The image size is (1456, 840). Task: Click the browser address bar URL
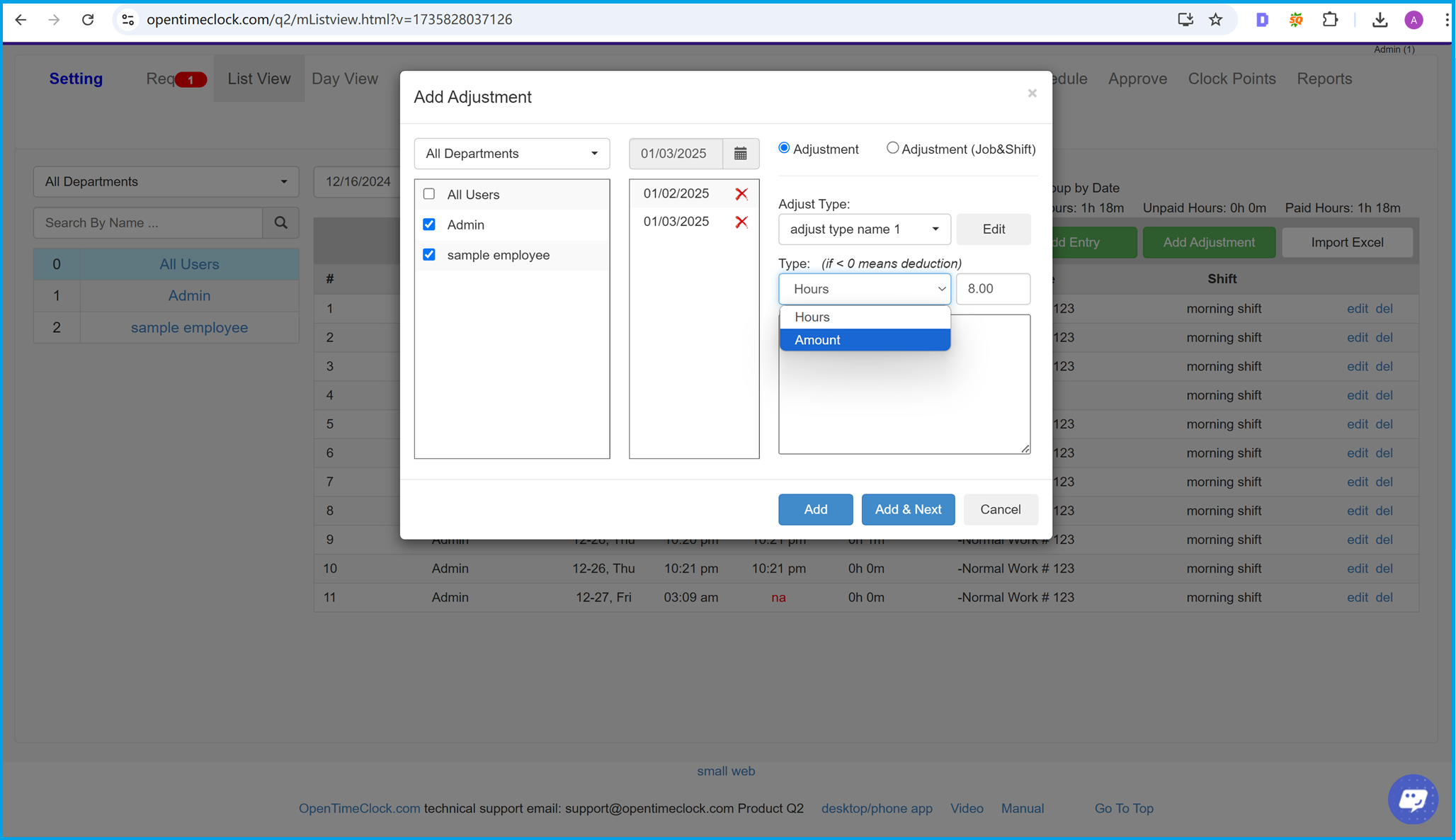(329, 20)
